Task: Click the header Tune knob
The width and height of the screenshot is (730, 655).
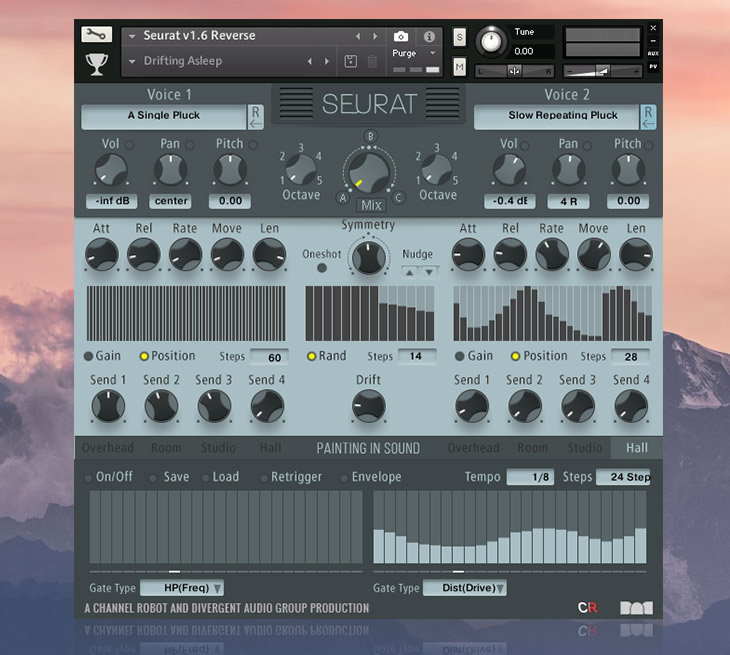Action: 491,42
